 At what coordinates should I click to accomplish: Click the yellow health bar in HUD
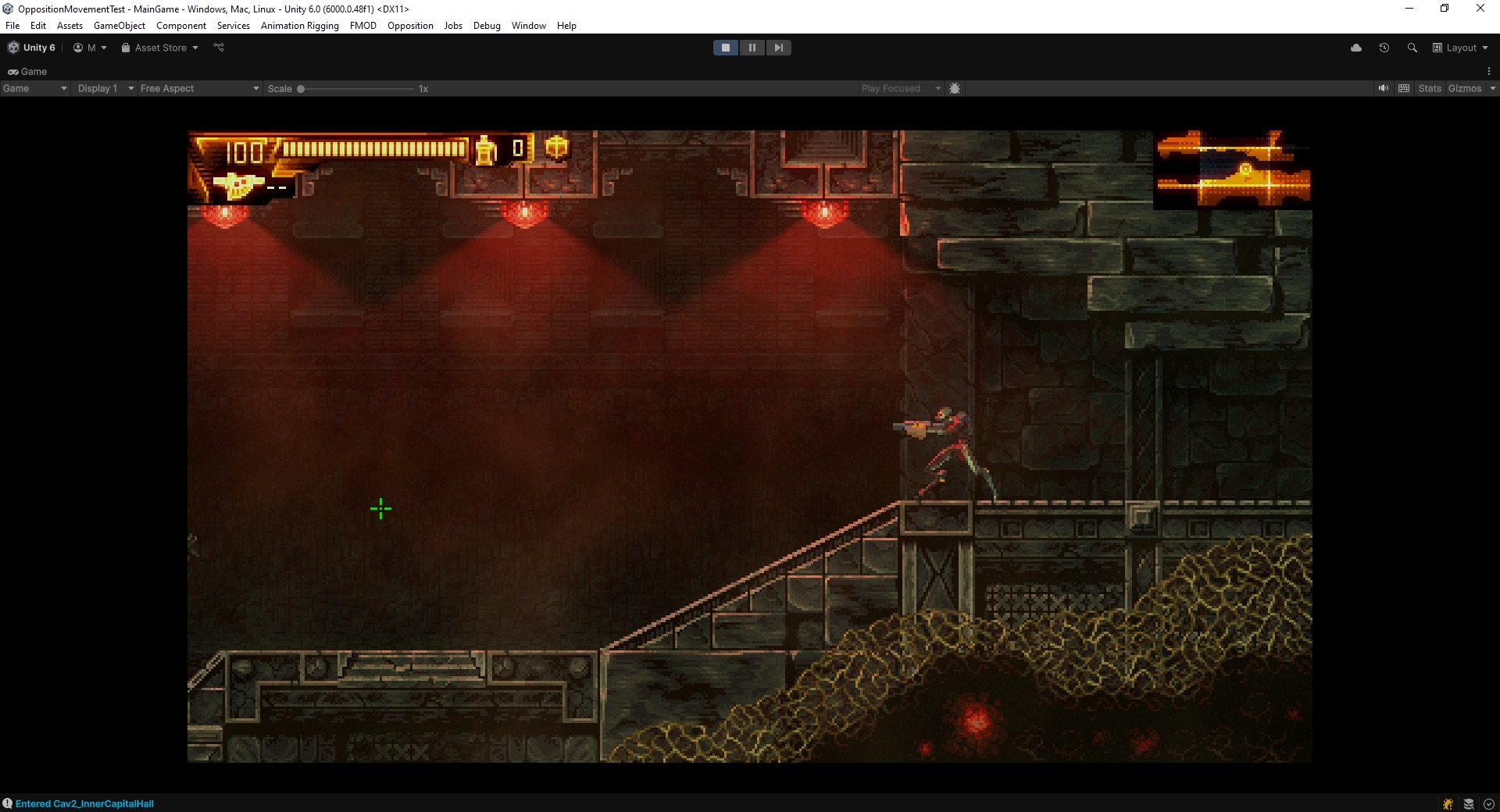tap(373, 148)
